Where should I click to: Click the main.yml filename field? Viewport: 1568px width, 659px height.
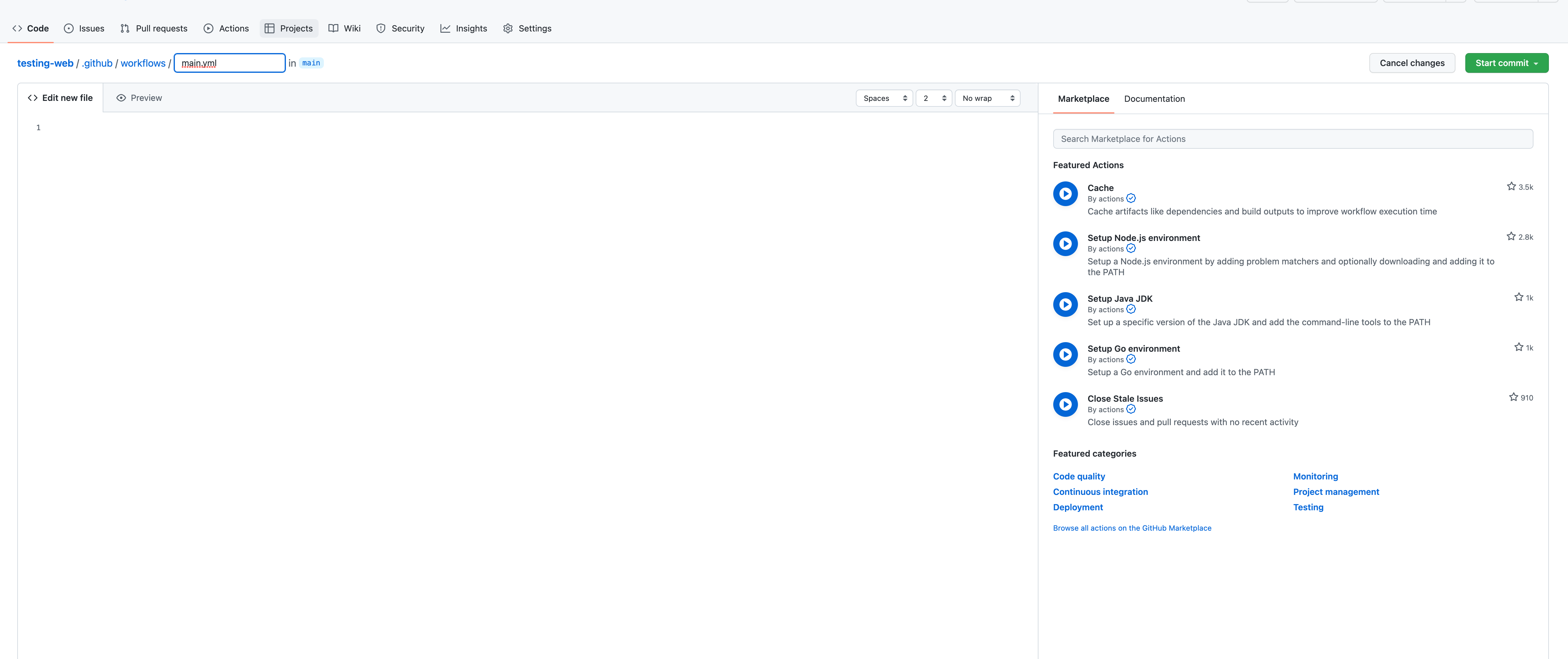(x=229, y=63)
